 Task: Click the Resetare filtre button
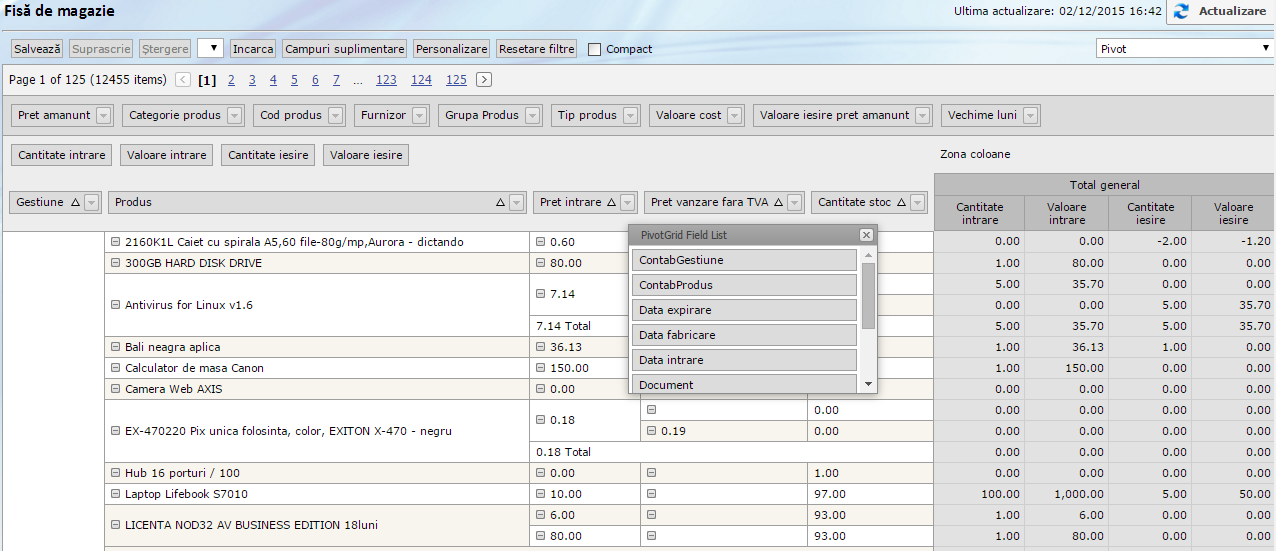tap(536, 48)
